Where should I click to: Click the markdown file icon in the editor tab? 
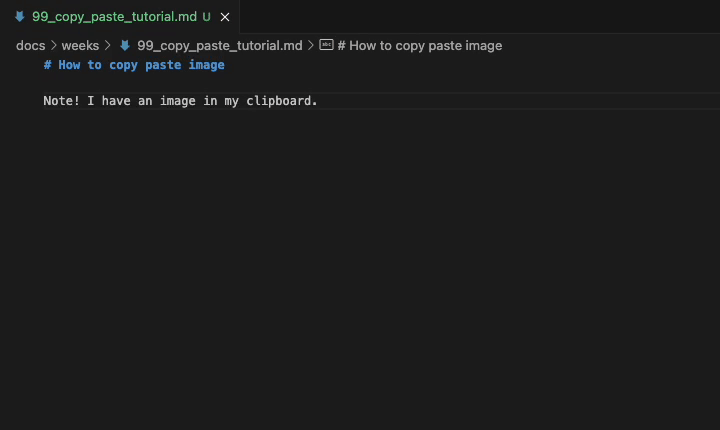pos(19,17)
